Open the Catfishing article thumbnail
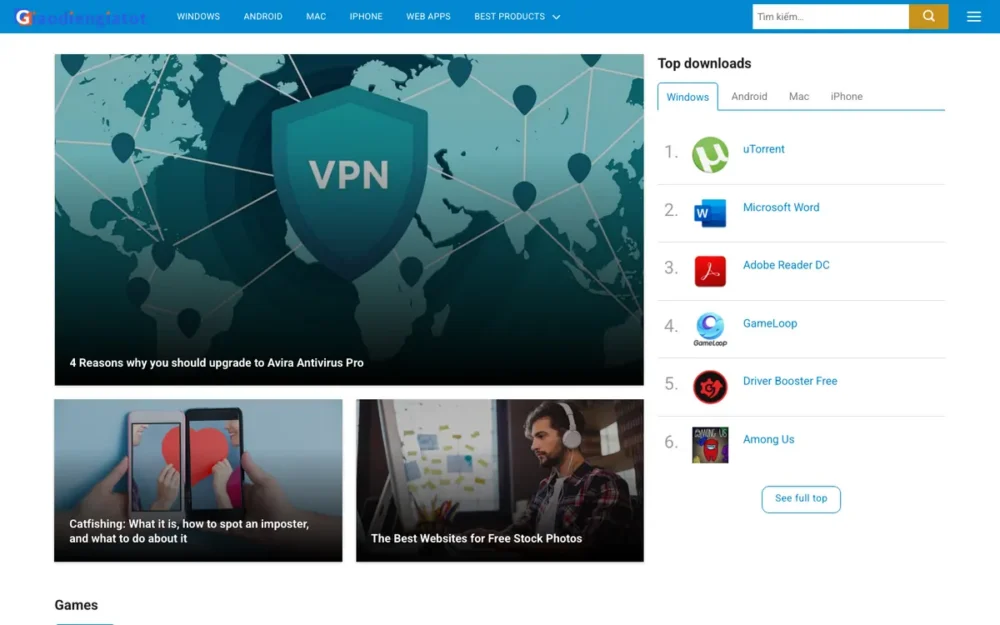 tap(198, 480)
